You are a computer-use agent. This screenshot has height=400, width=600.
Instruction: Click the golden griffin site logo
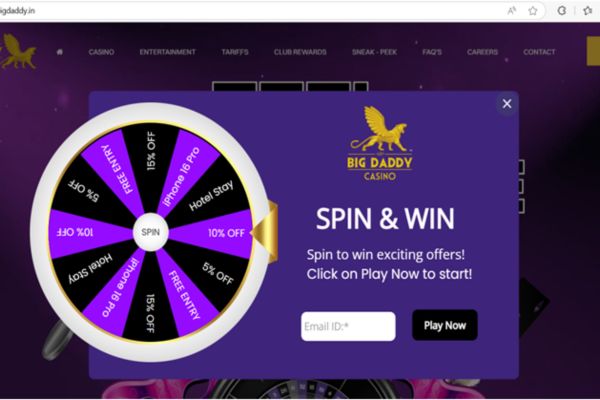click(x=18, y=52)
